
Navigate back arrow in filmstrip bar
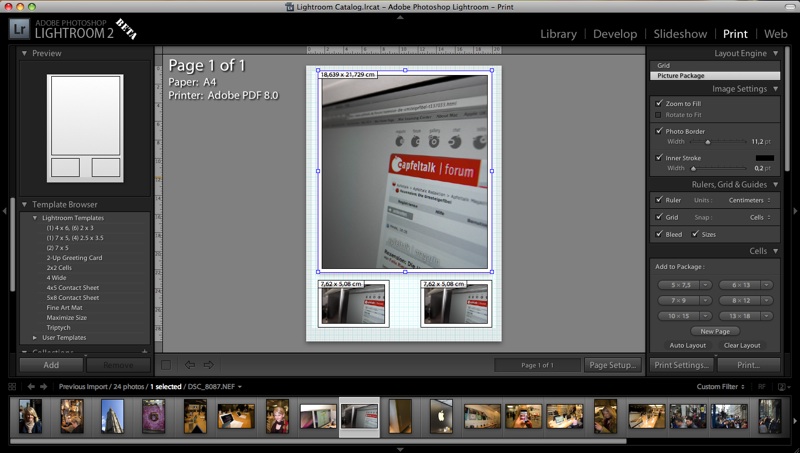point(31,387)
